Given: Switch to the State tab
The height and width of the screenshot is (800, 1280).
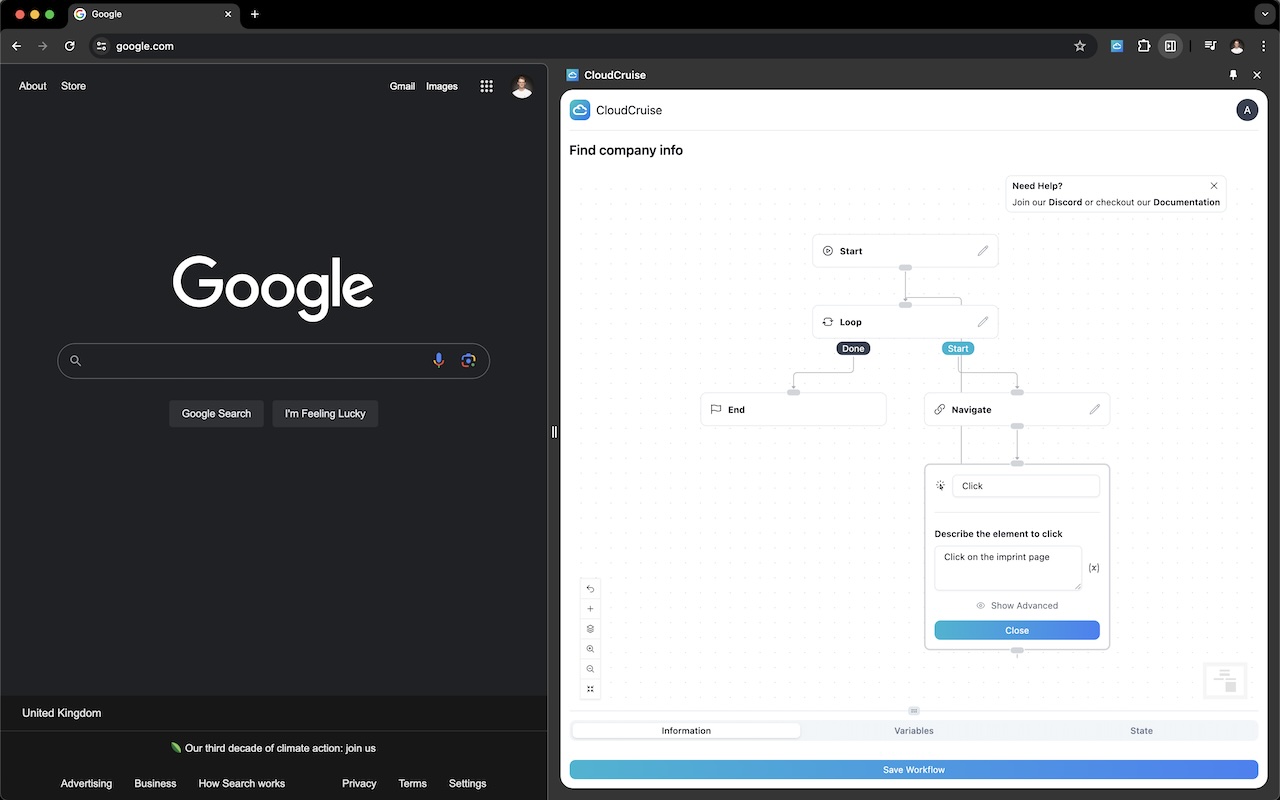Looking at the screenshot, I should 1141,730.
